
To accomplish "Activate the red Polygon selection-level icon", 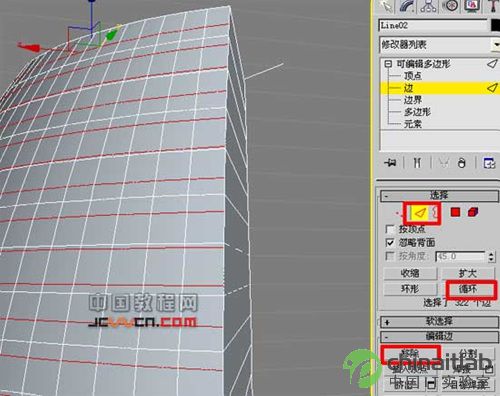I will pos(455,212).
